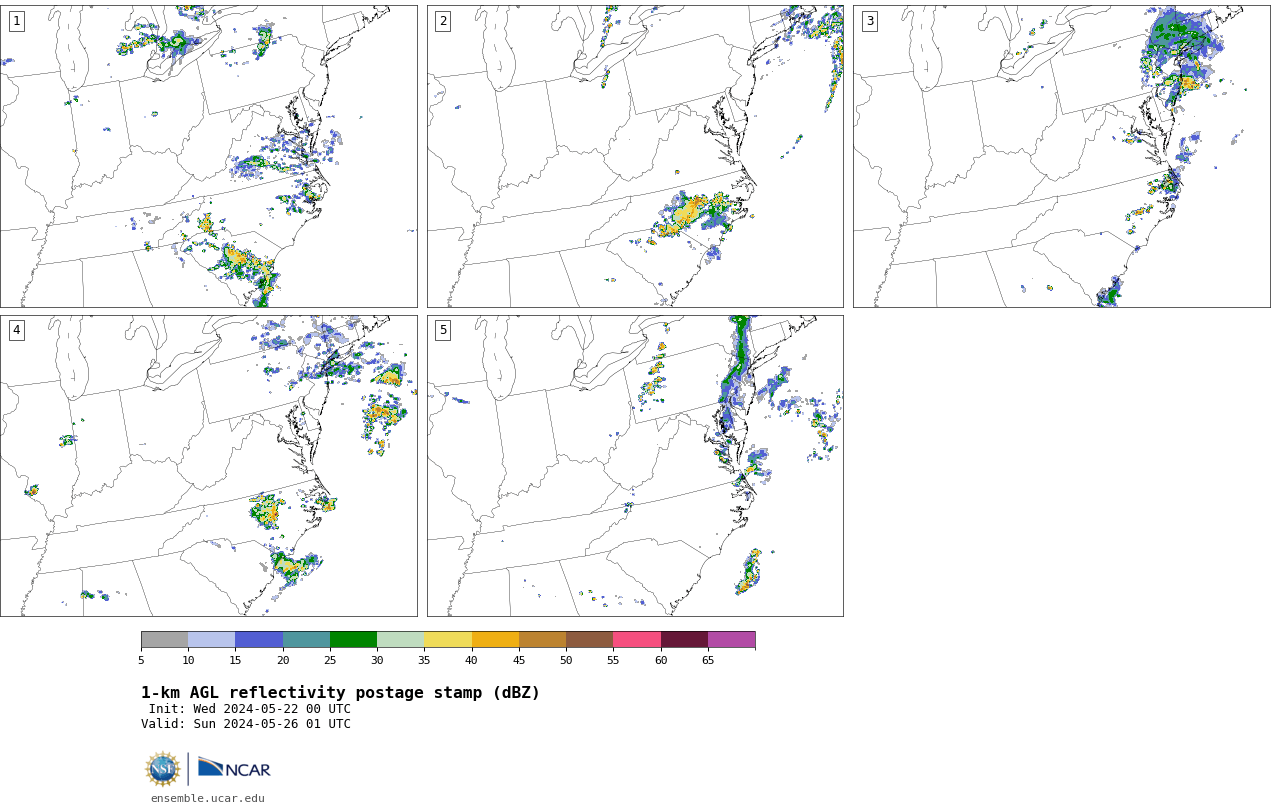This screenshot has height=809, width=1280.
Task: Click the orange 40-45 dBZ swatch
Action: [x=495, y=640]
